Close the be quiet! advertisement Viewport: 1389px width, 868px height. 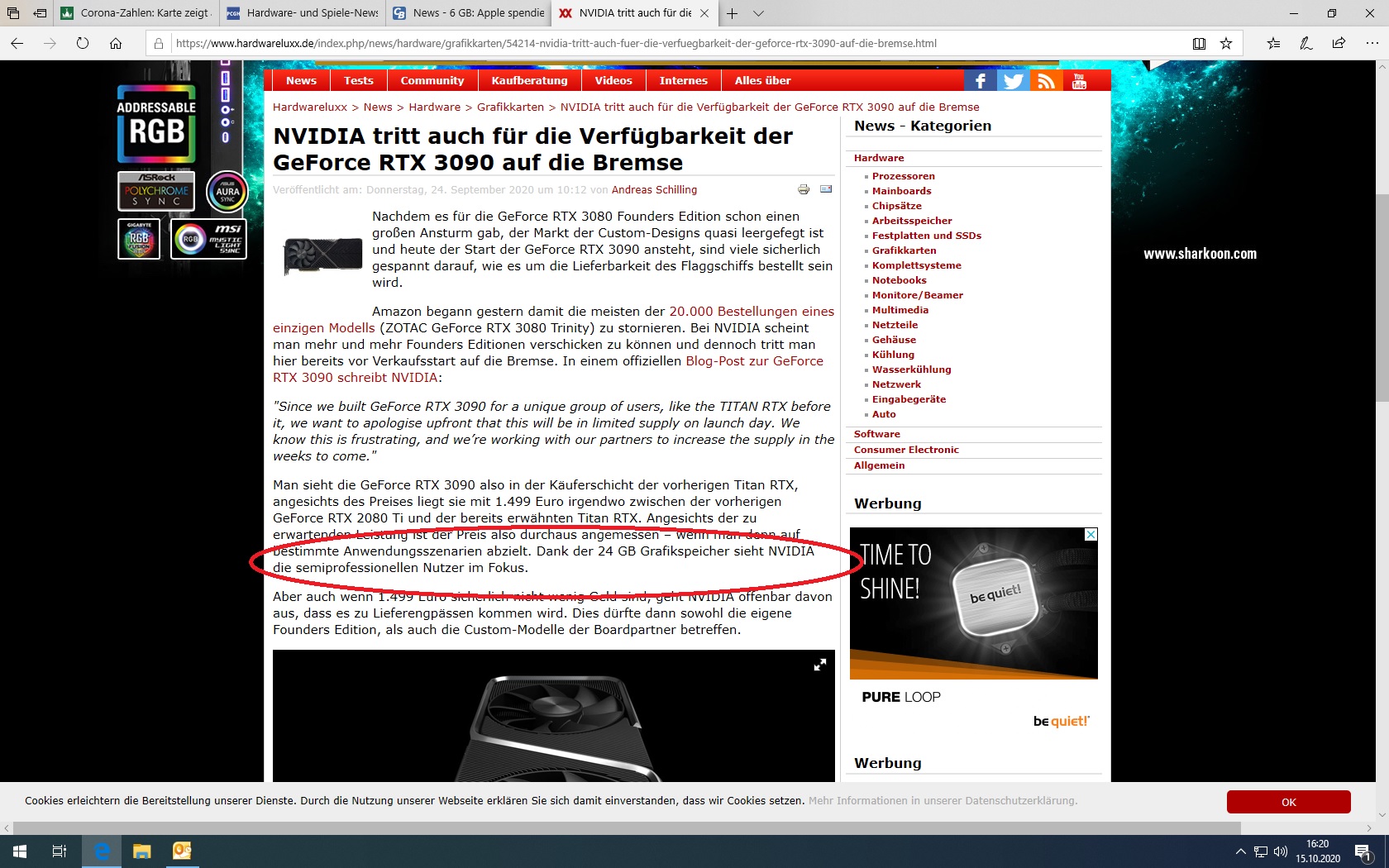(1091, 535)
